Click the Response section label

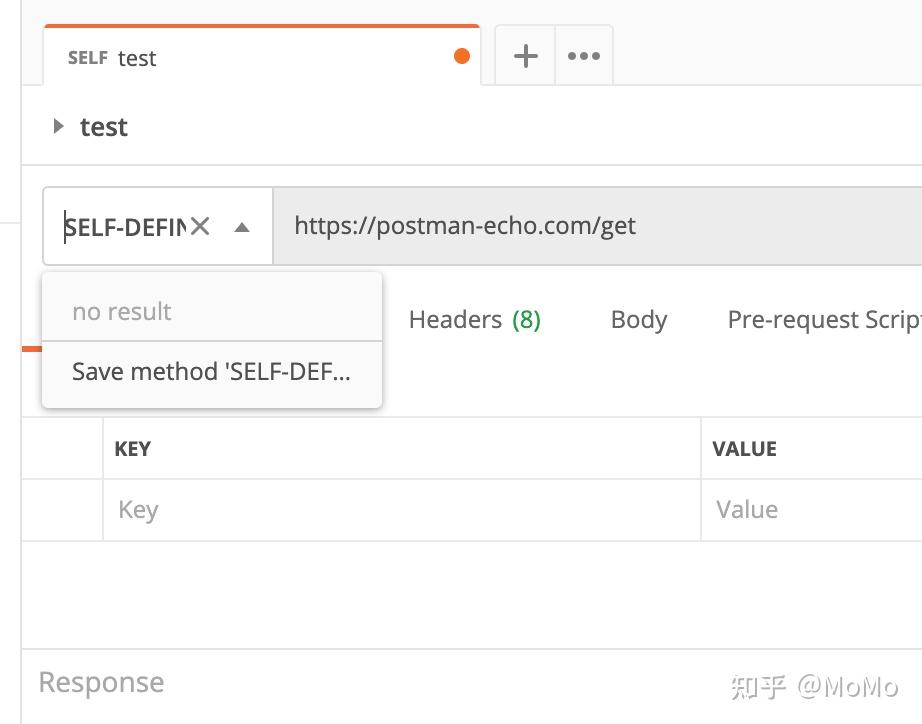coord(101,683)
